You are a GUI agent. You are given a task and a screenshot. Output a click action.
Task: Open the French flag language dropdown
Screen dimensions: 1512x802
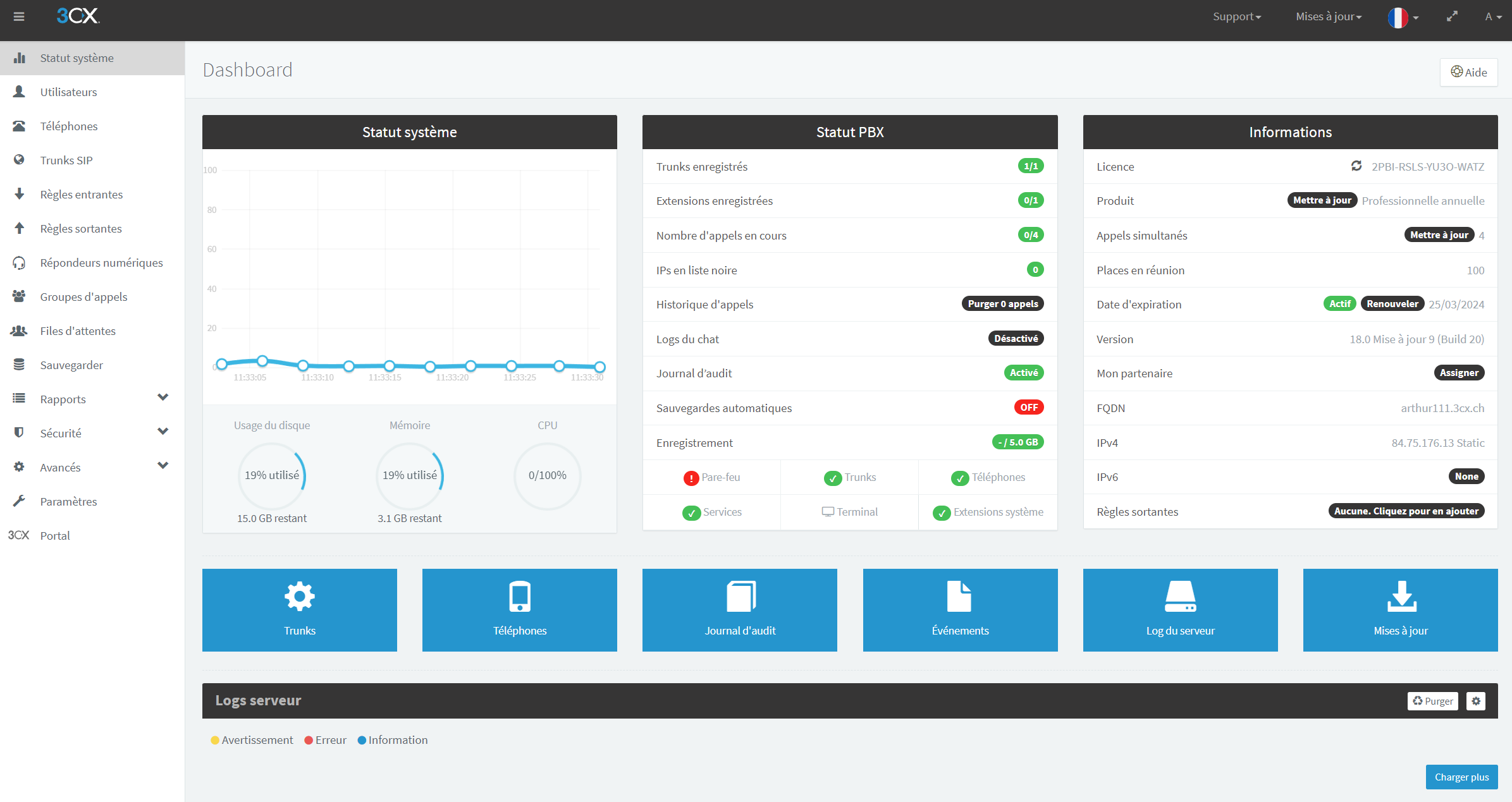coord(1403,17)
